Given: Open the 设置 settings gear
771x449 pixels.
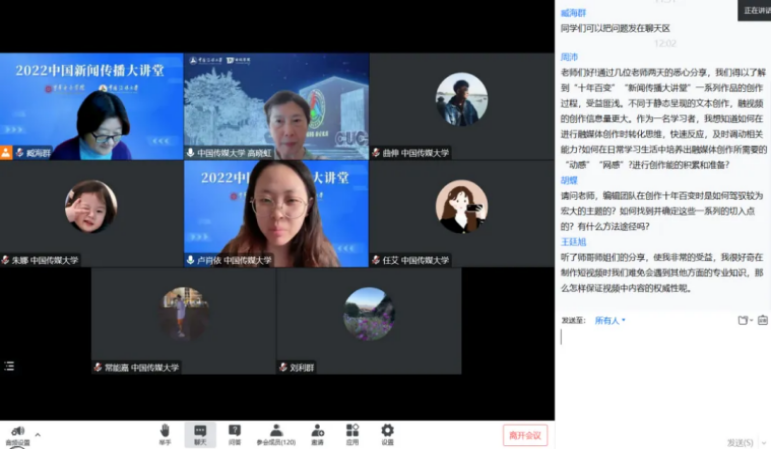Looking at the screenshot, I should 387,432.
